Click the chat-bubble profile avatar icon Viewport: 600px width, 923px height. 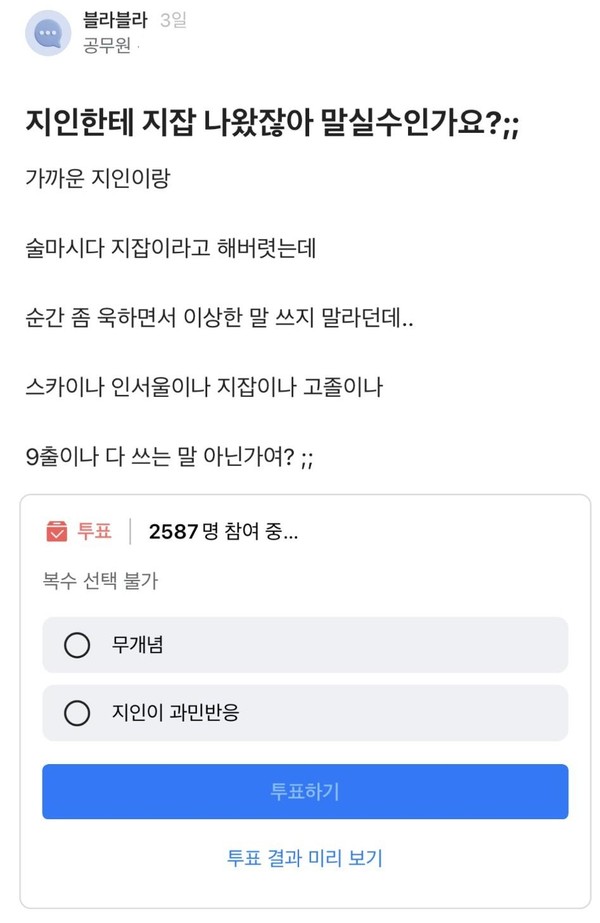(x=47, y=34)
